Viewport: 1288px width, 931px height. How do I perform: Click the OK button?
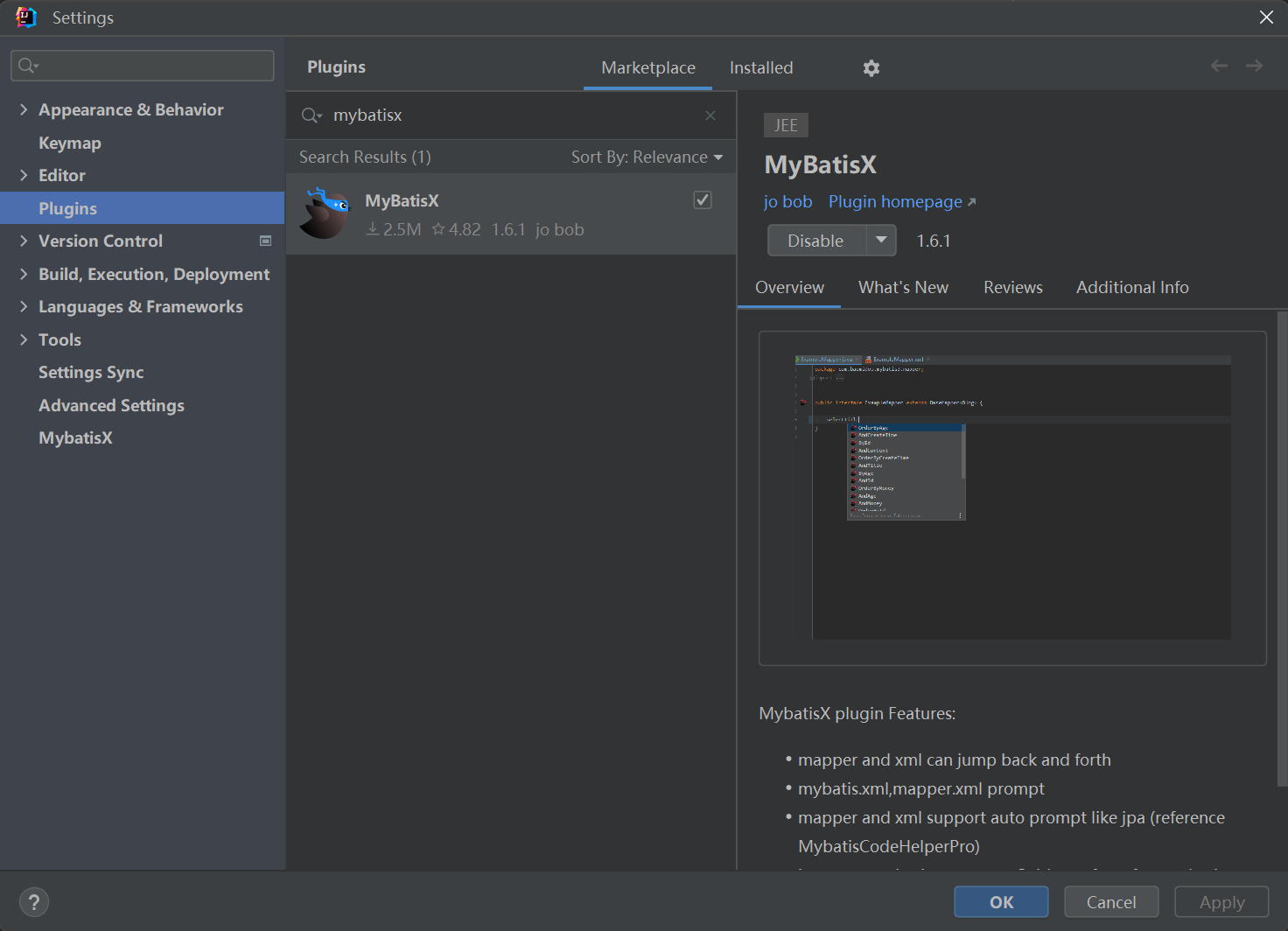click(1001, 902)
